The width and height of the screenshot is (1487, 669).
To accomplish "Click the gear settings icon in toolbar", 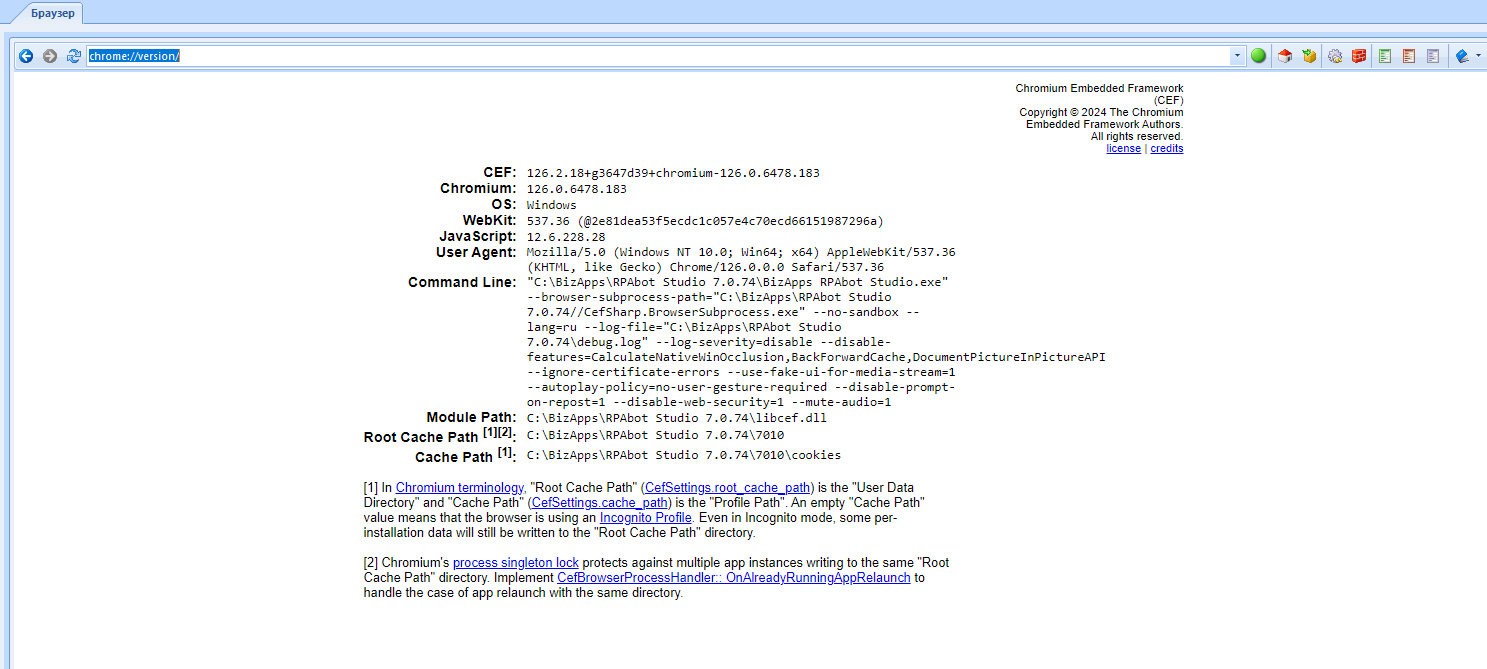I will [x=1335, y=56].
